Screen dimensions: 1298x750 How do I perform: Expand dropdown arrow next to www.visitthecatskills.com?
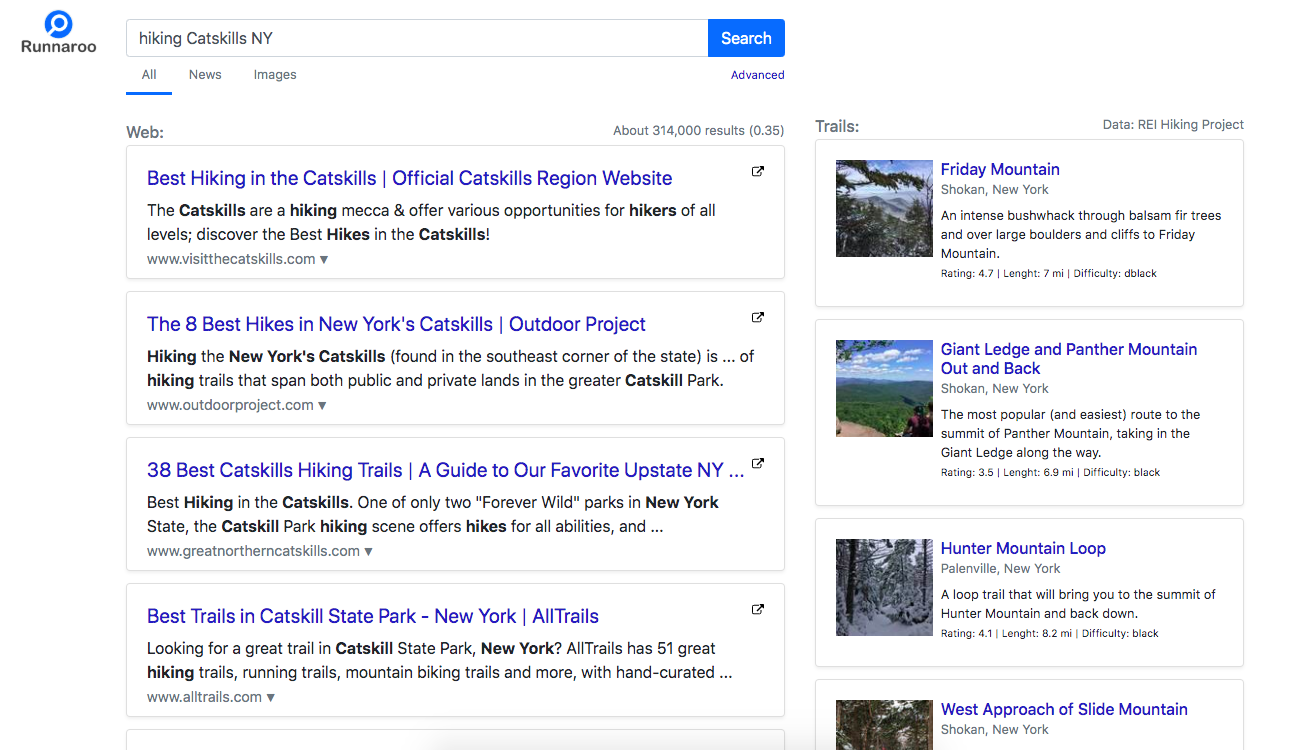324,260
